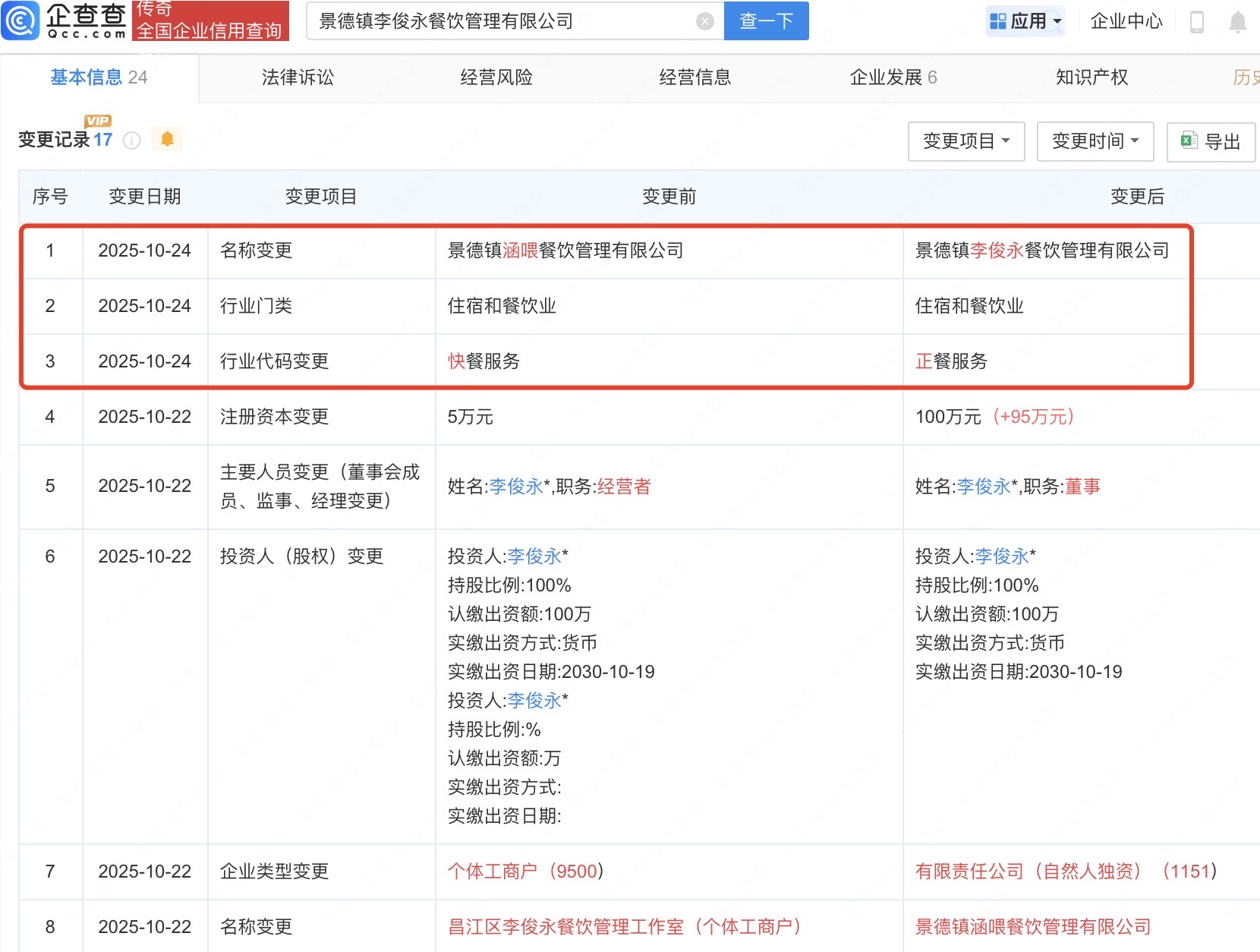Toggle the orange change-record alert bell

coord(167,139)
